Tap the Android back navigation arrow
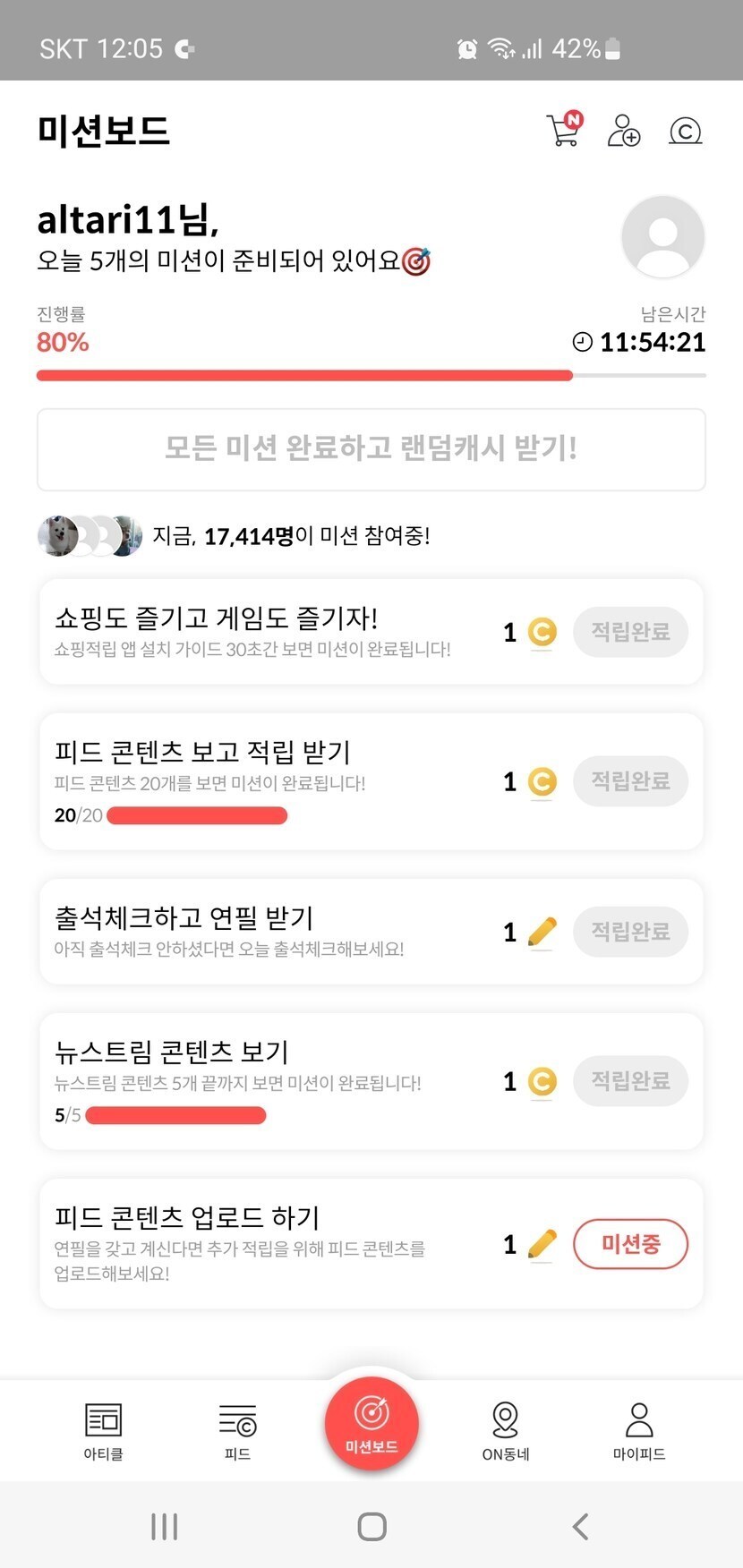The image size is (743, 1568). [x=580, y=1526]
